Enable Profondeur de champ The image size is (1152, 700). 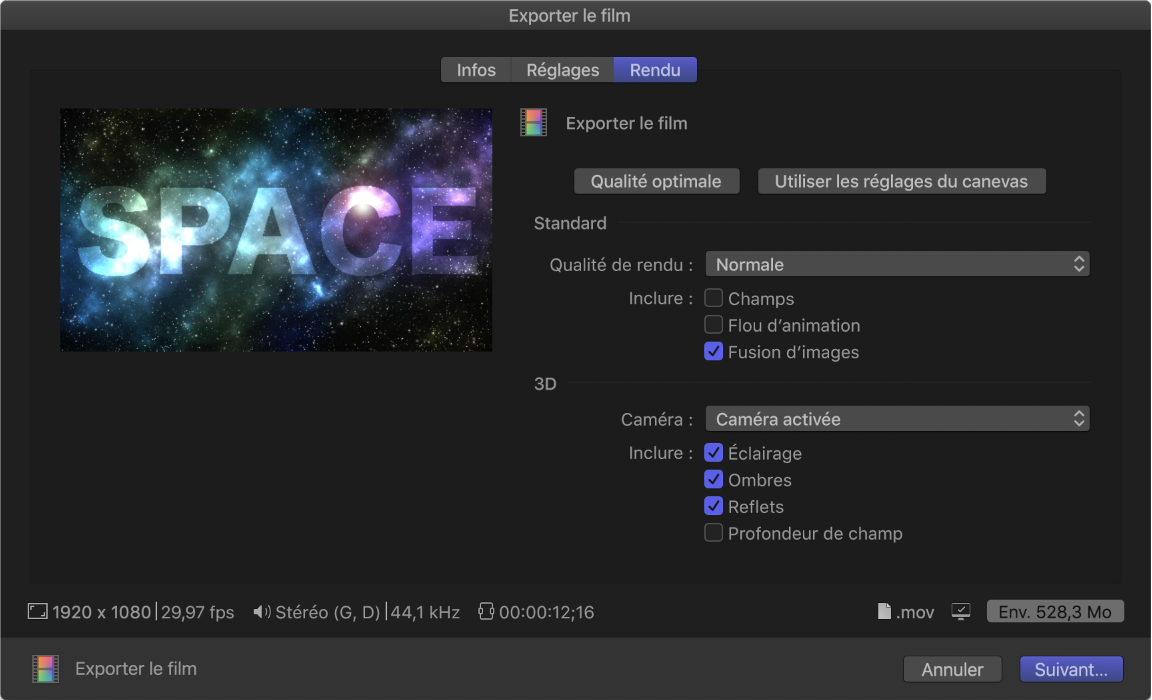714,533
